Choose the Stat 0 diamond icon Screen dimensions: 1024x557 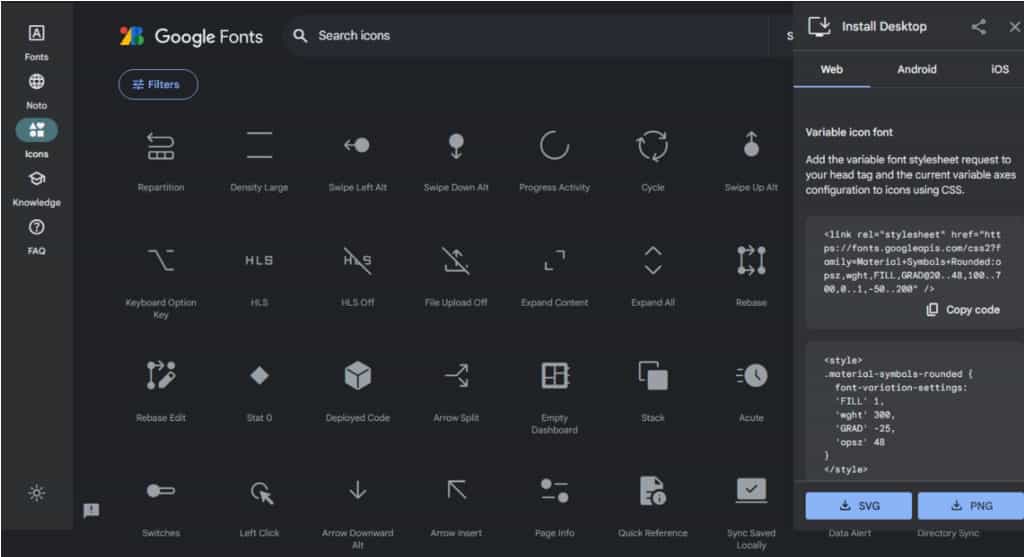[259, 375]
